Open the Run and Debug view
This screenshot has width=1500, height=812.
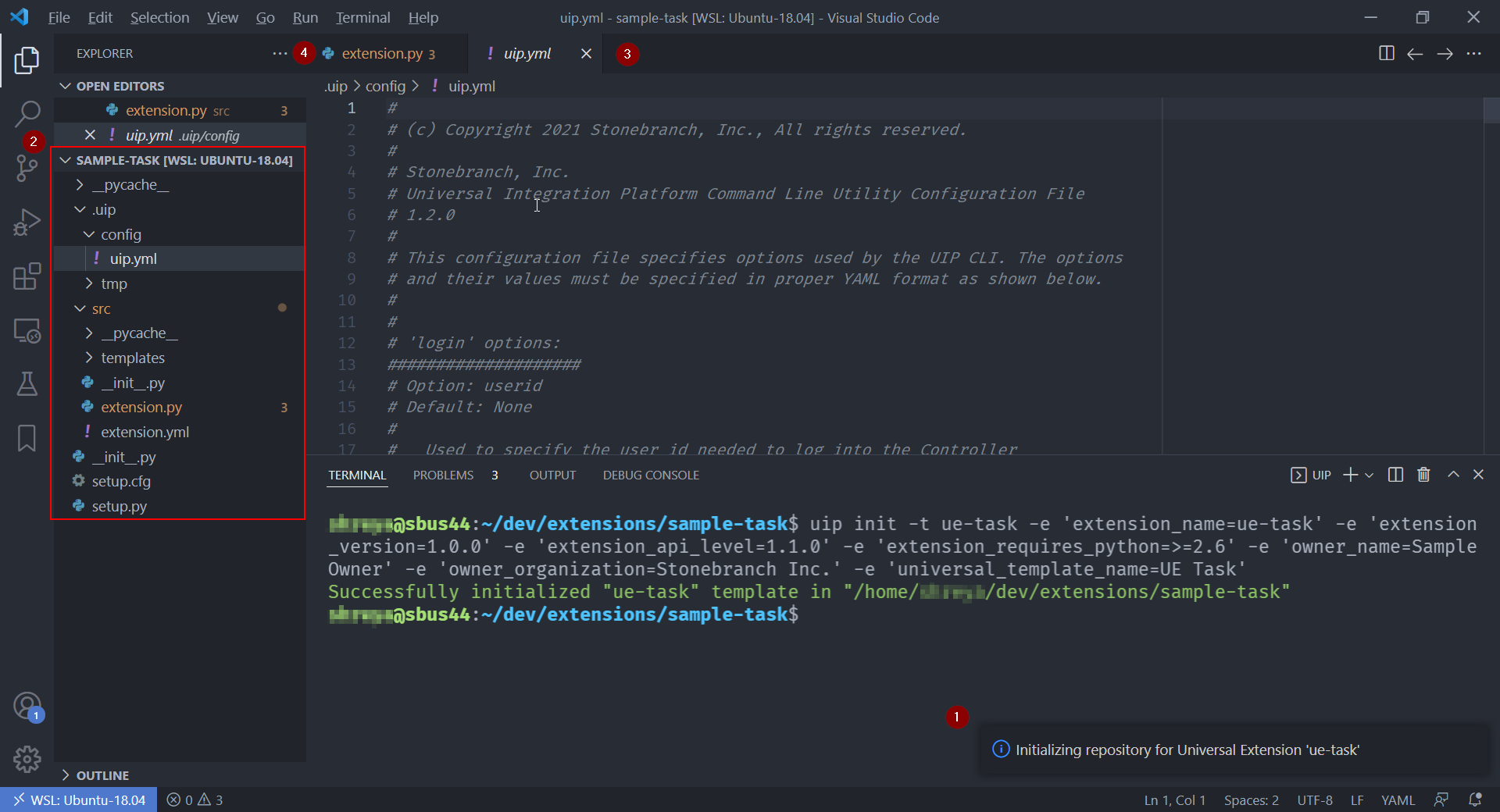(27, 222)
